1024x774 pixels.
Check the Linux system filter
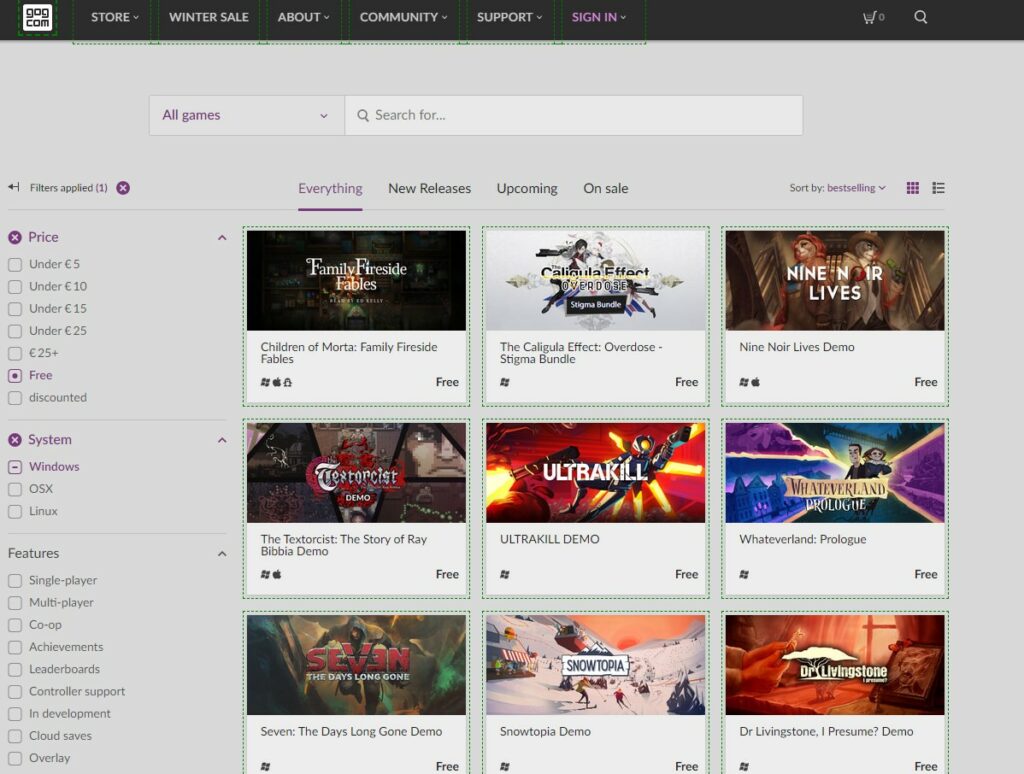(x=15, y=511)
